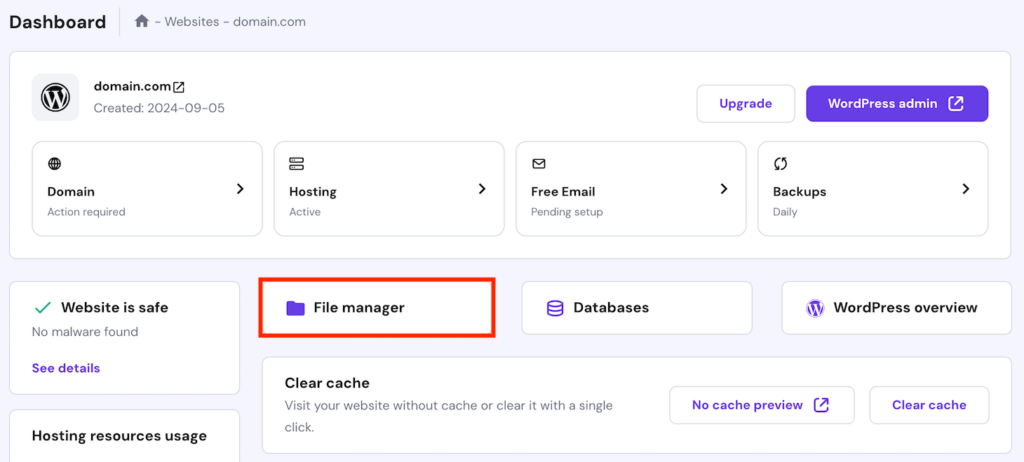Viewport: 1024px width, 462px height.
Task: Expand the Domain card chevron
Action: pos(240,188)
